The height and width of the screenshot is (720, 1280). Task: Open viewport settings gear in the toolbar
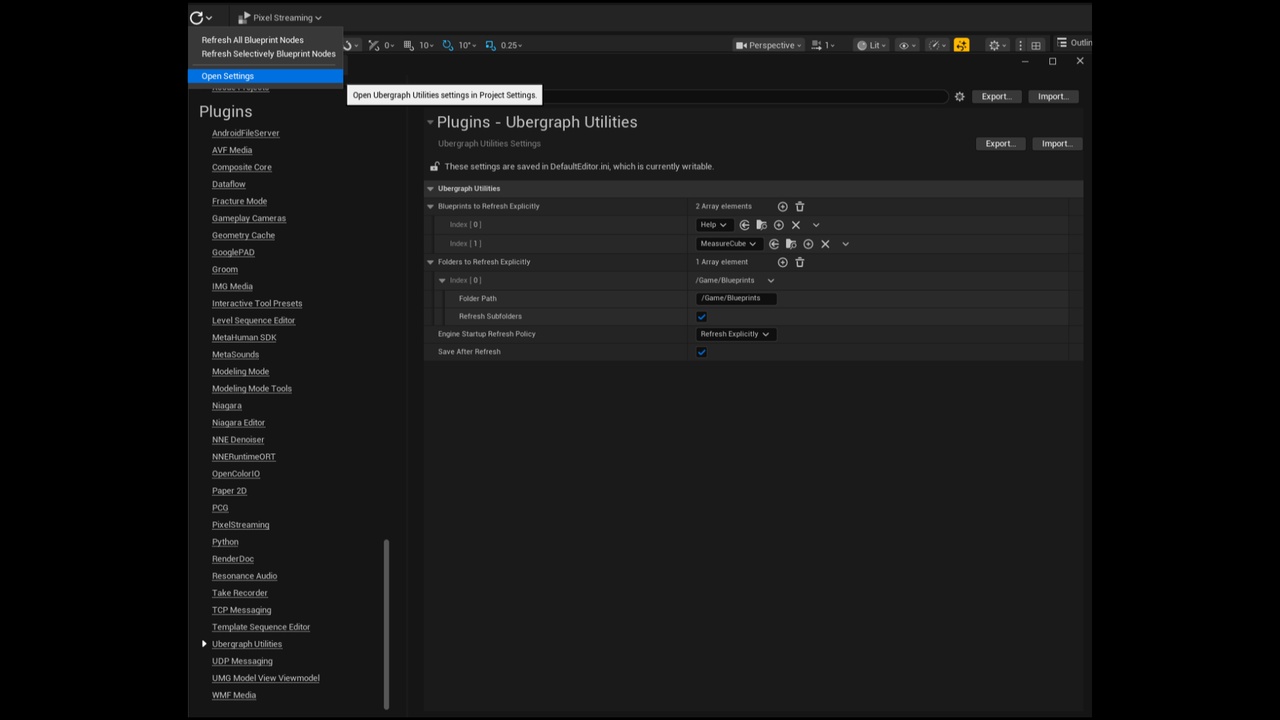[996, 45]
